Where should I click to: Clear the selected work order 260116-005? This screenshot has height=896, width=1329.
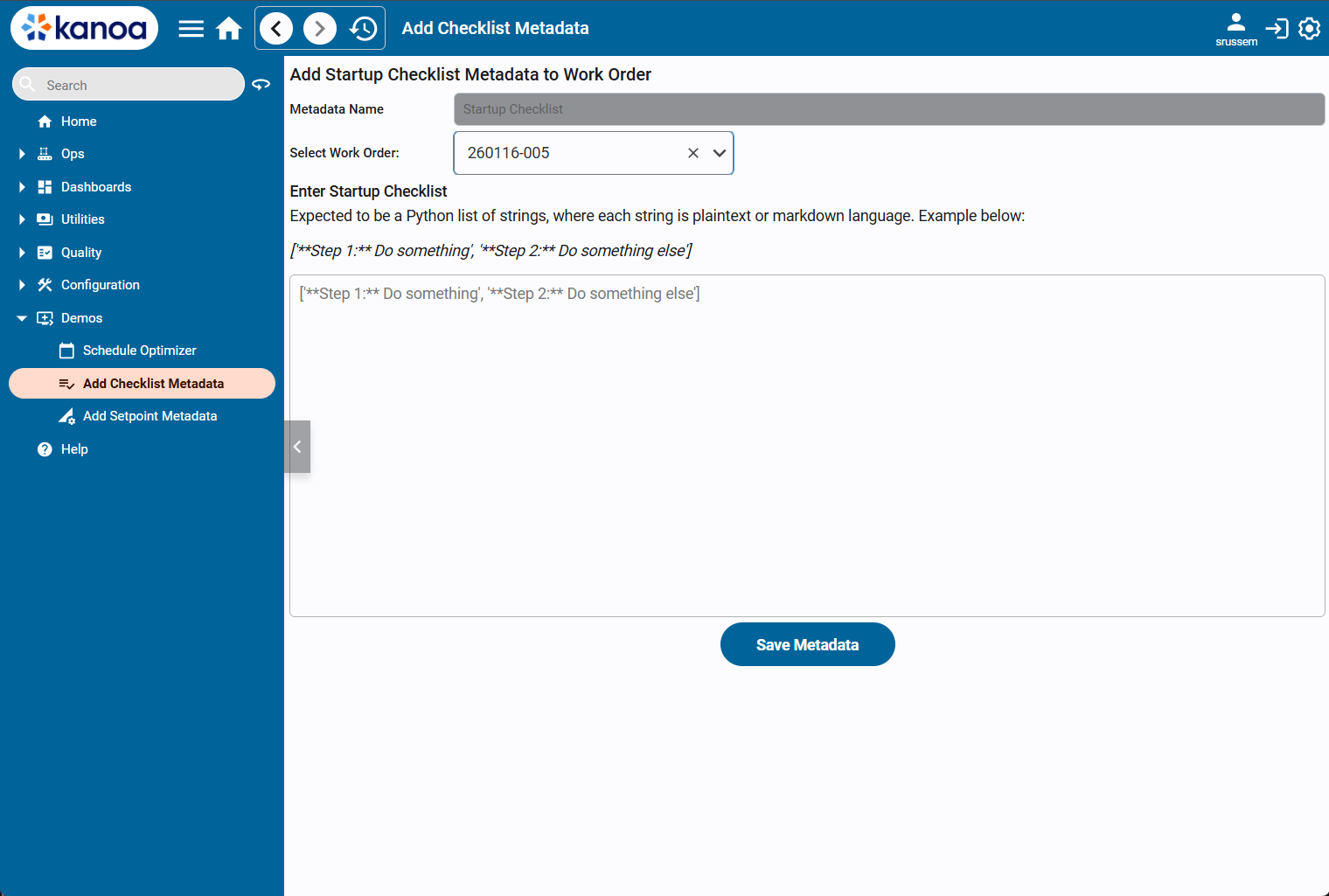[692, 153]
